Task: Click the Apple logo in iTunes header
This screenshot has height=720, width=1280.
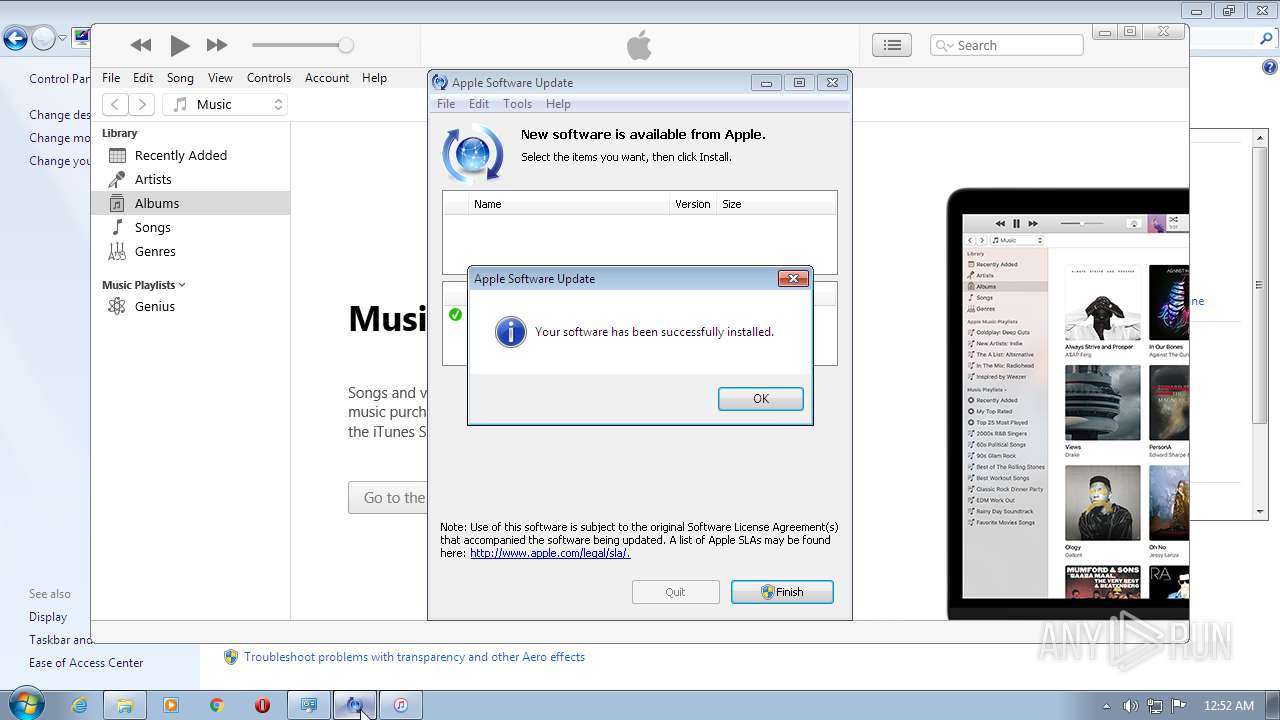Action: (x=639, y=45)
